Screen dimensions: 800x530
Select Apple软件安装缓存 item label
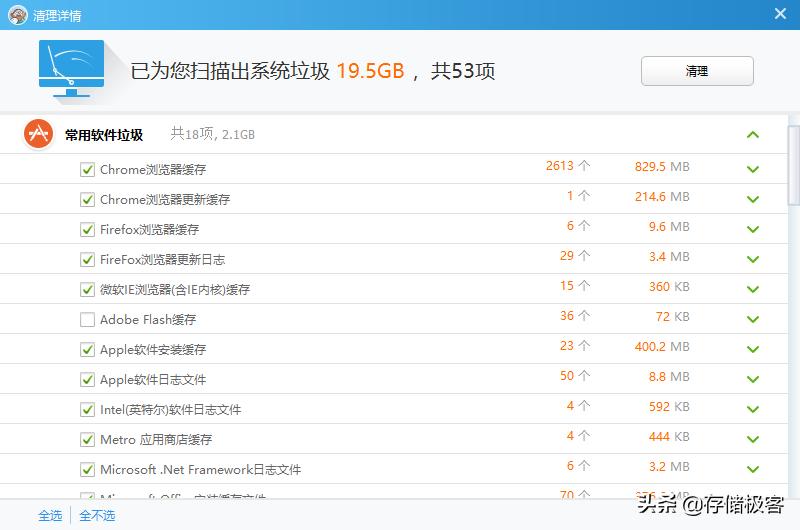153,349
